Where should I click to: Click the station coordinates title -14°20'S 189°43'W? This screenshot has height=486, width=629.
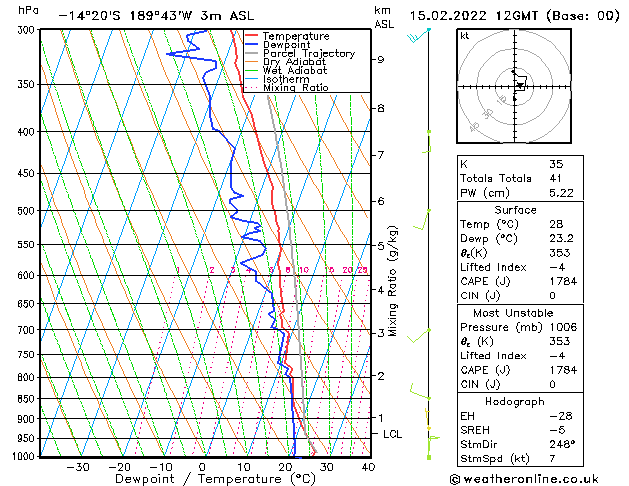[126, 16]
